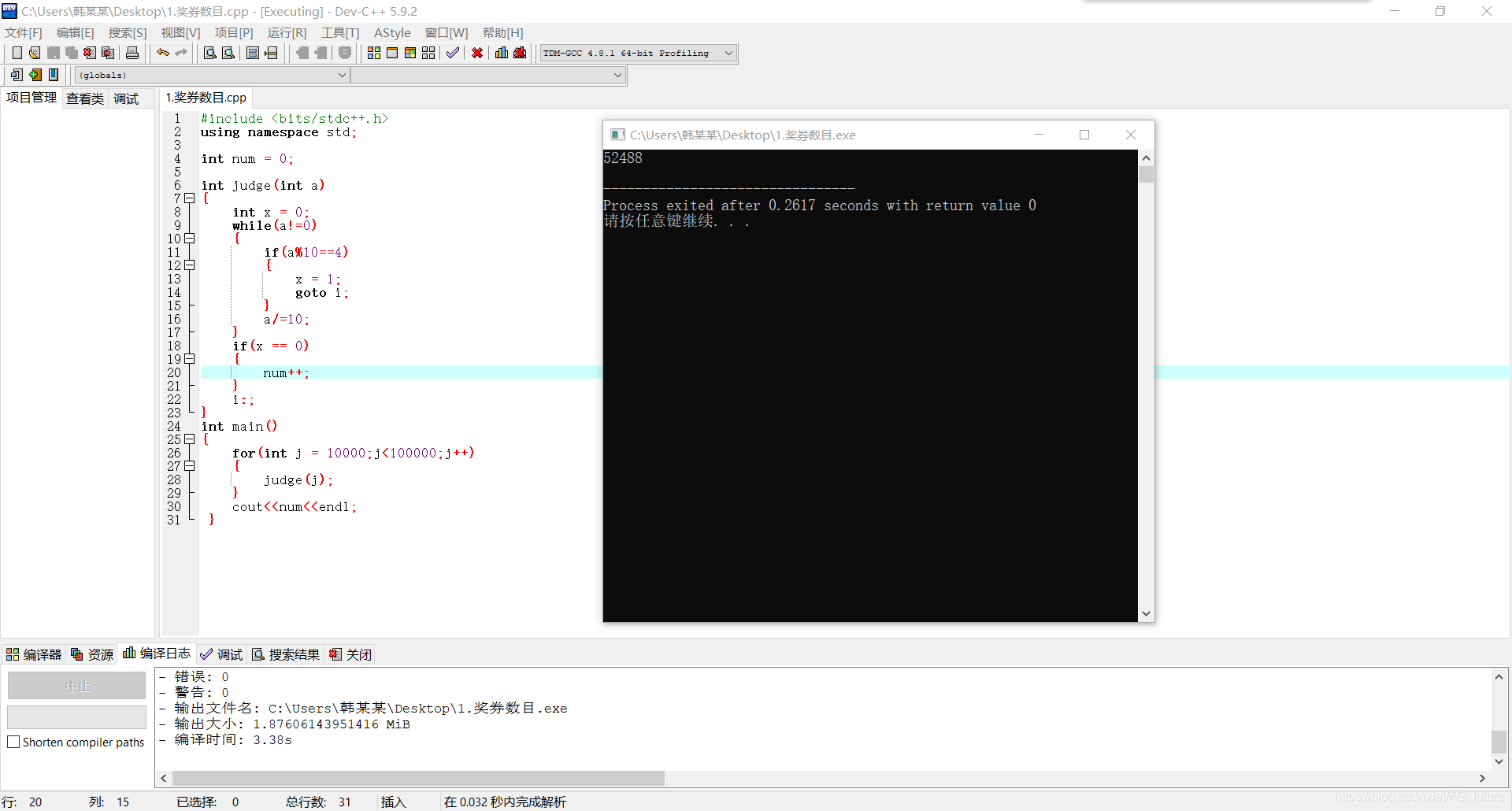Image resolution: width=1512 pixels, height=811 pixels.
Task: Collapse for-loop fold at line 27
Action: (190, 466)
